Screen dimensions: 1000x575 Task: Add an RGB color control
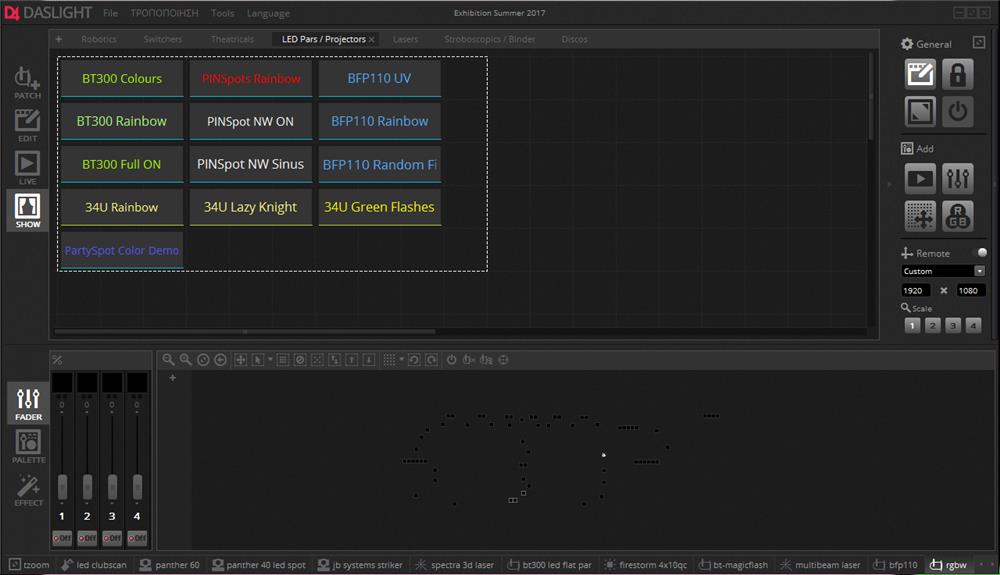coord(957,216)
